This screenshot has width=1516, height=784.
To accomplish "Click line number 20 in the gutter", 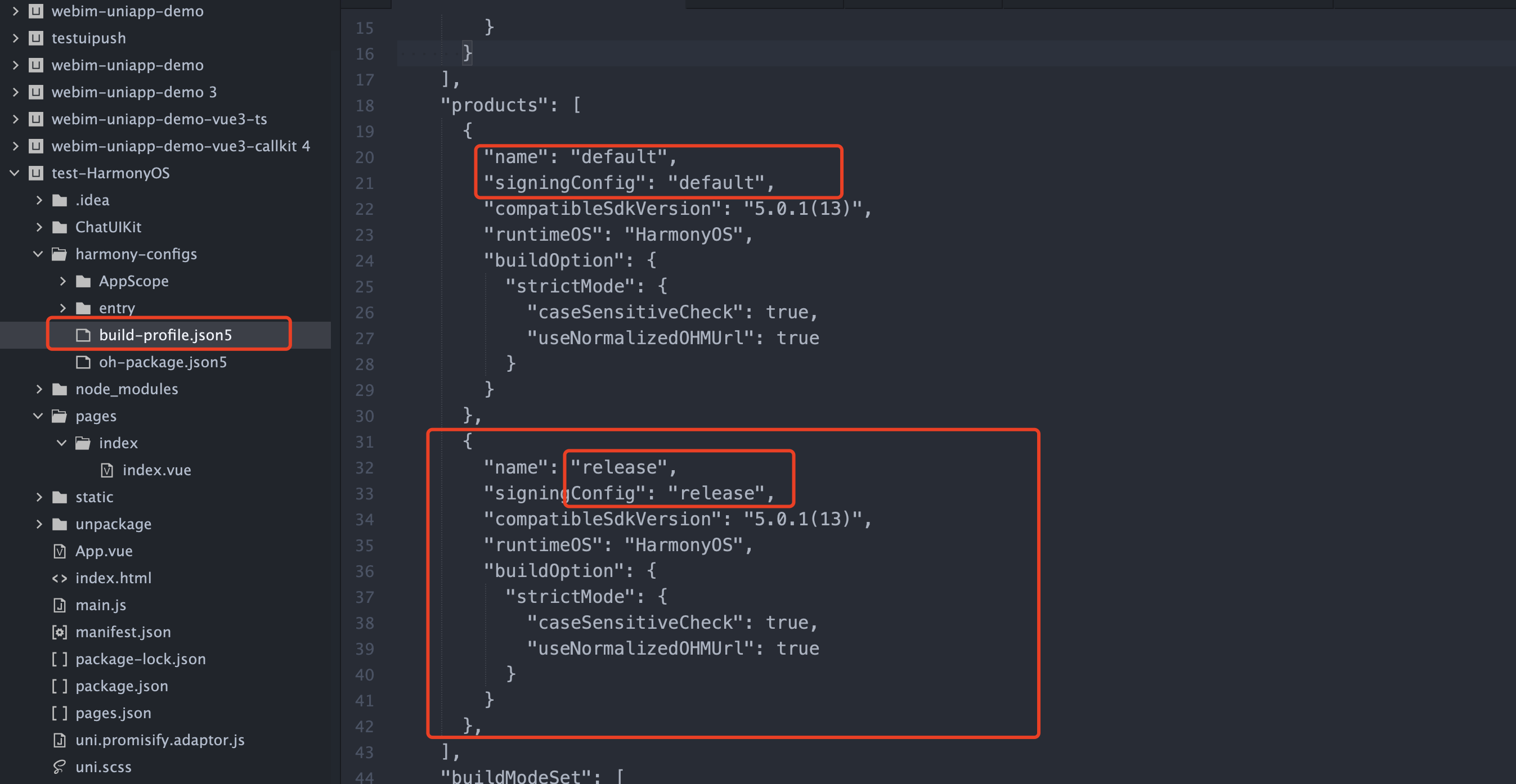I will click(x=364, y=157).
